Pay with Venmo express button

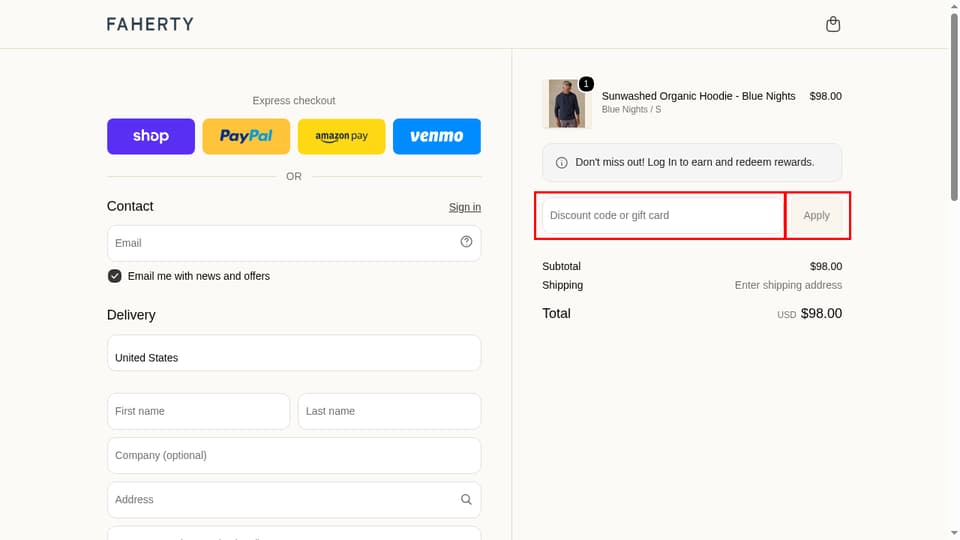[x=437, y=136]
